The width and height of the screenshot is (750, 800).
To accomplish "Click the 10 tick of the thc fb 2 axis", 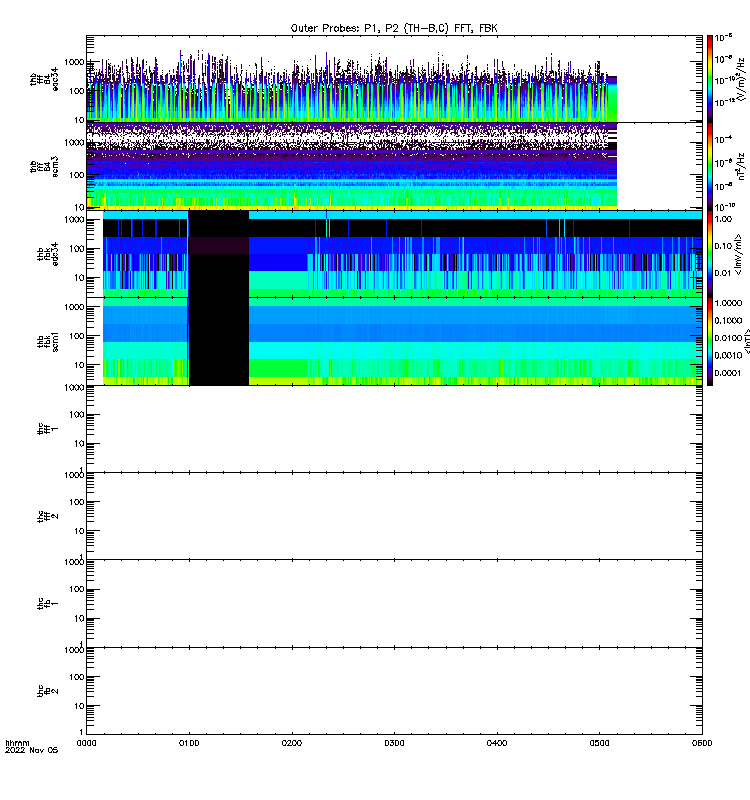I will 79,706.
